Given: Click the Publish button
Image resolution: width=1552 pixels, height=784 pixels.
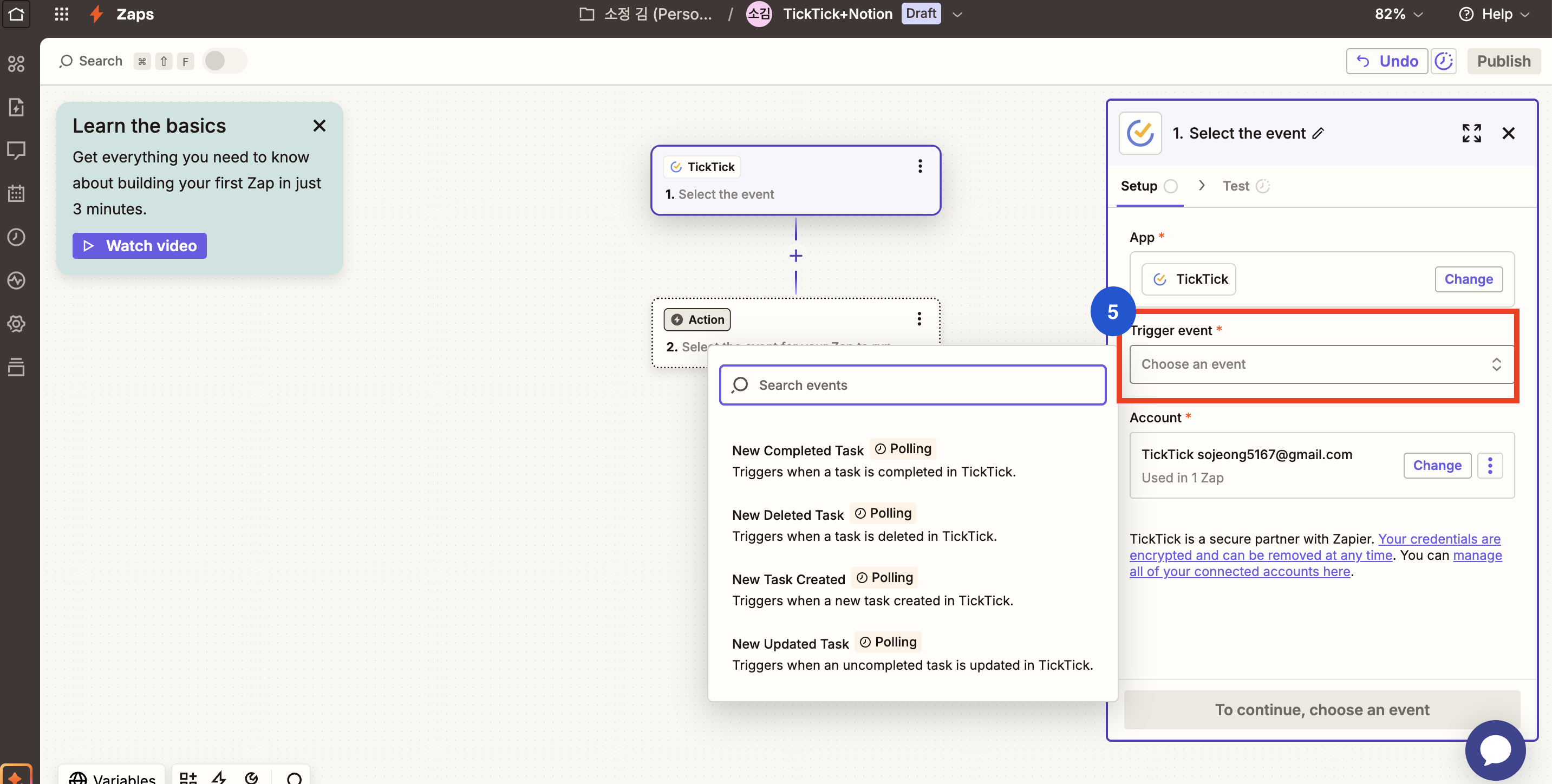Looking at the screenshot, I should pyautogui.click(x=1503, y=61).
